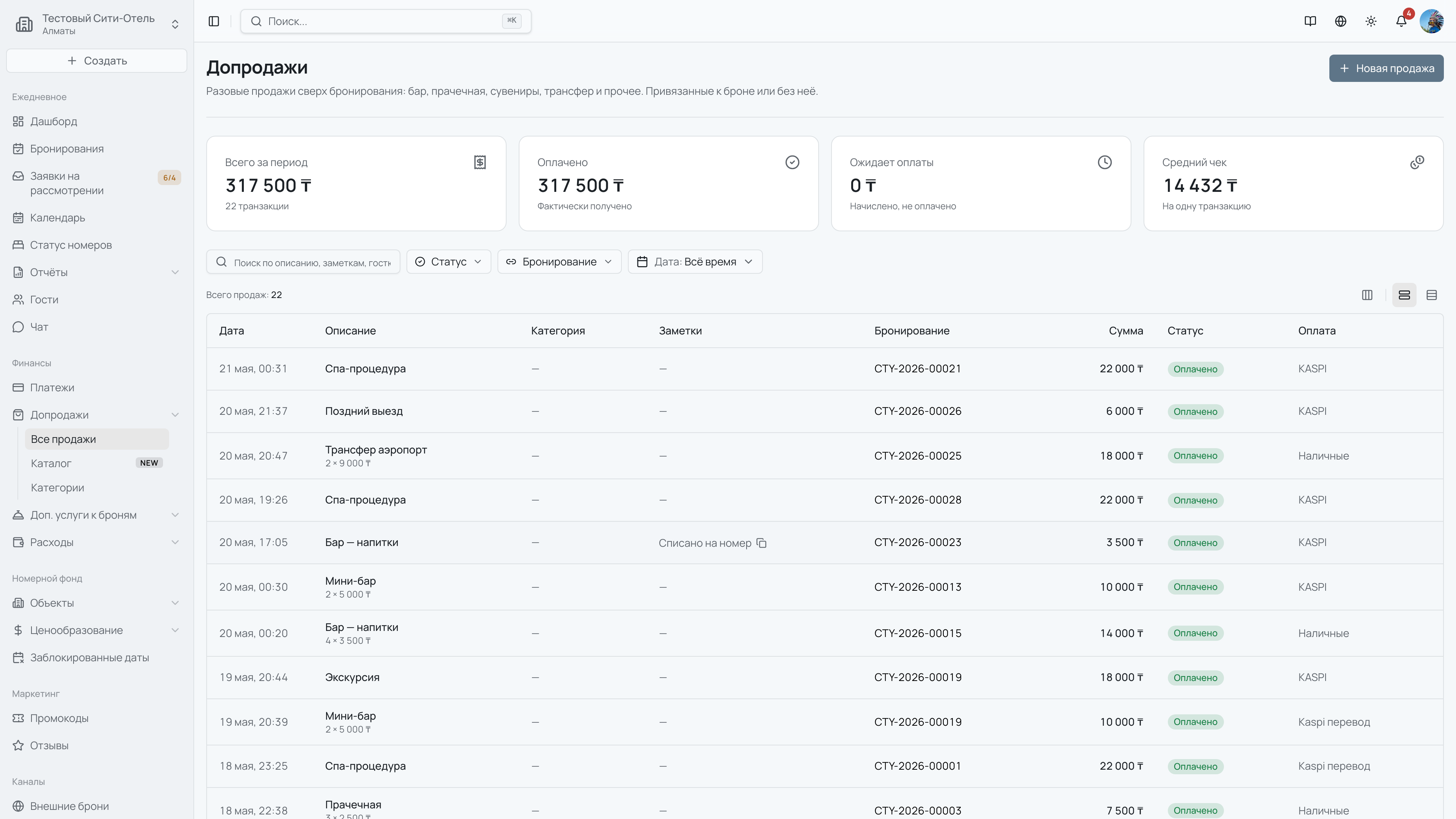Open the Дата: Всё время dropdown
Screen dimensions: 1456x819
(695, 262)
